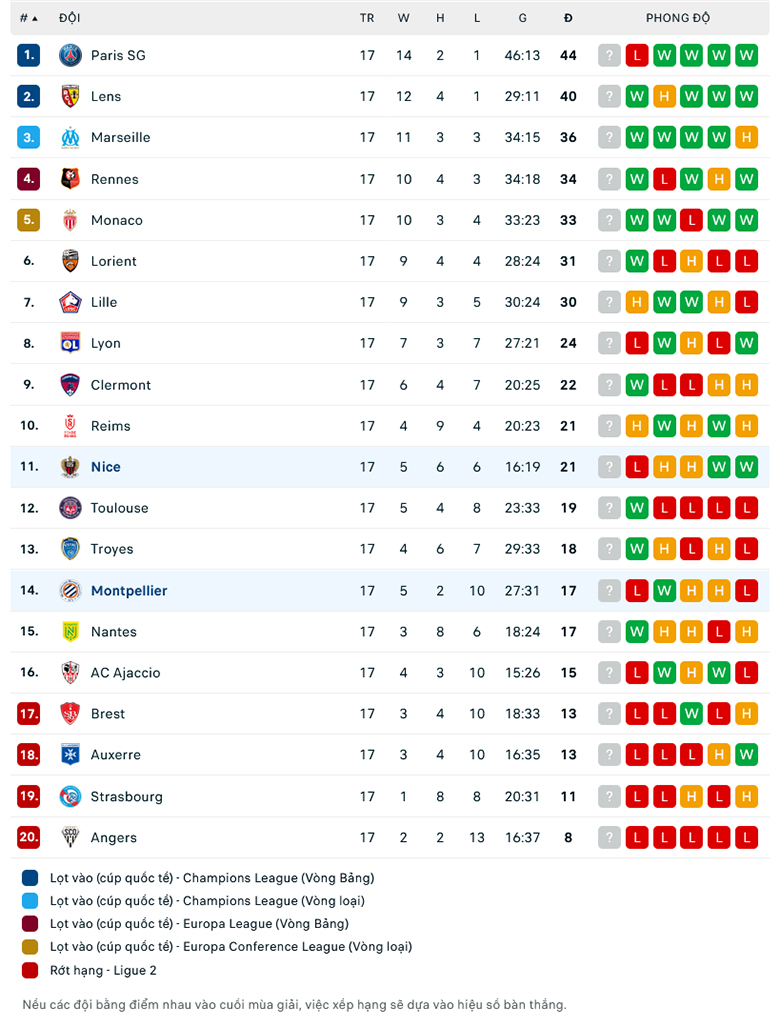
Task: Click the Paris SG club crest
Action: pyautogui.click(x=70, y=55)
